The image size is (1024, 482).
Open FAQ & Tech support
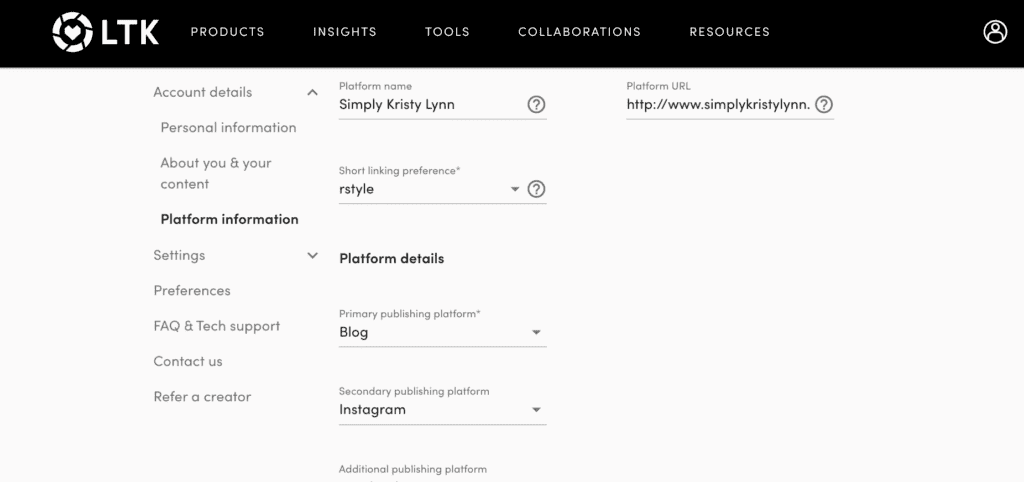[x=216, y=326]
